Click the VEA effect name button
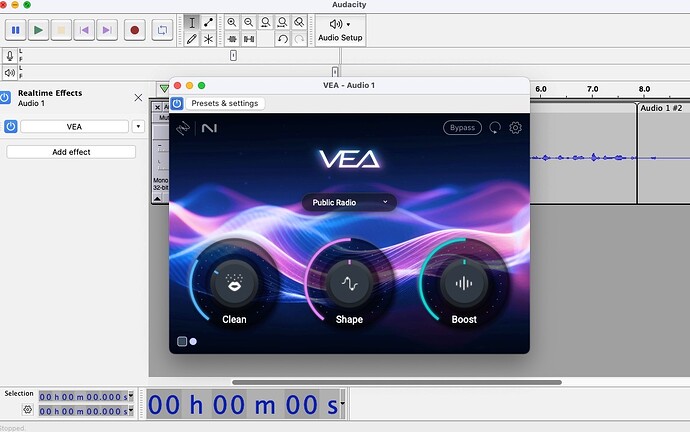The width and height of the screenshot is (690, 432). pyautogui.click(x=74, y=127)
